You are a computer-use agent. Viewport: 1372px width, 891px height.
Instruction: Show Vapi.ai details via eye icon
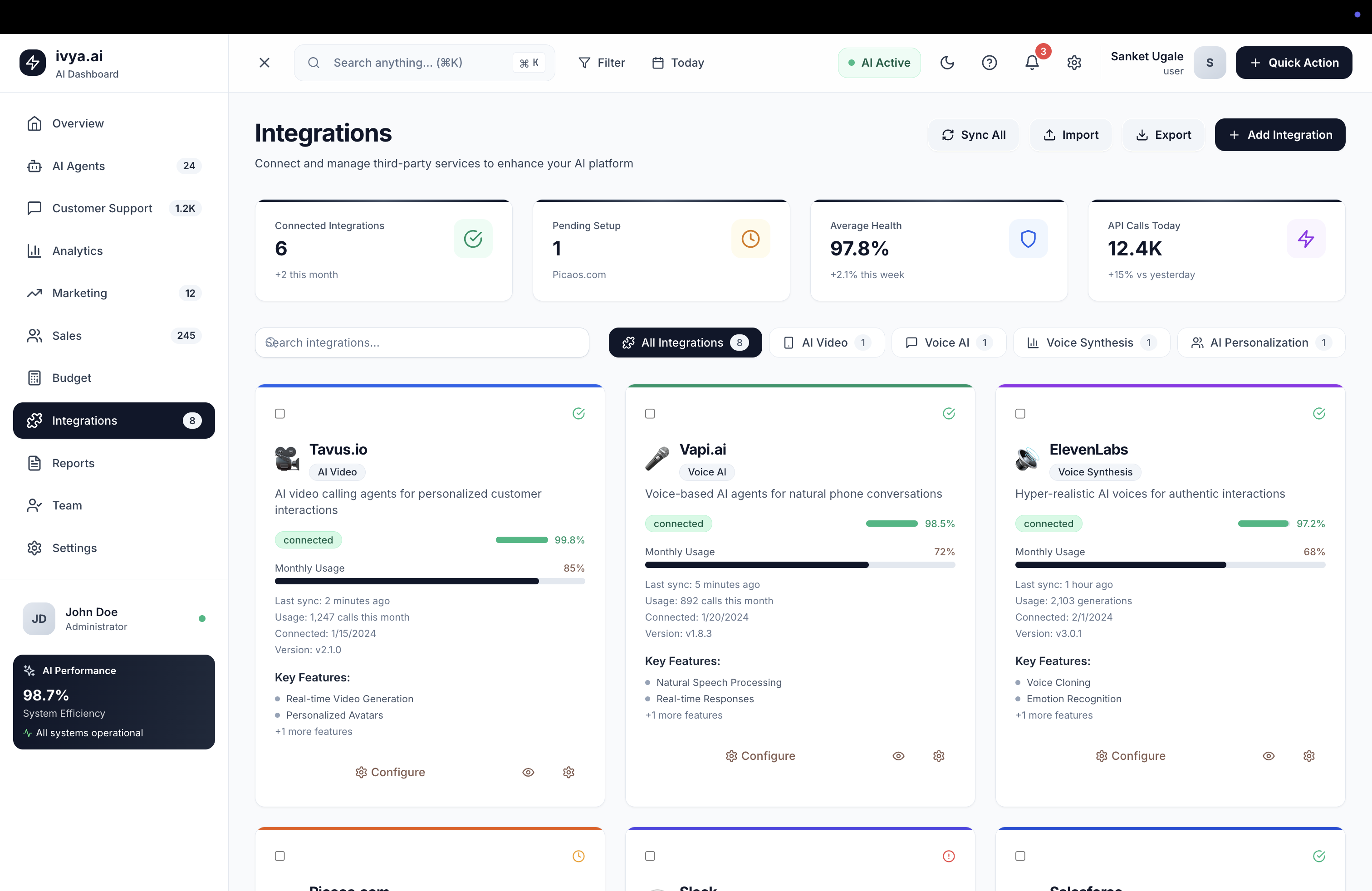[x=898, y=755]
